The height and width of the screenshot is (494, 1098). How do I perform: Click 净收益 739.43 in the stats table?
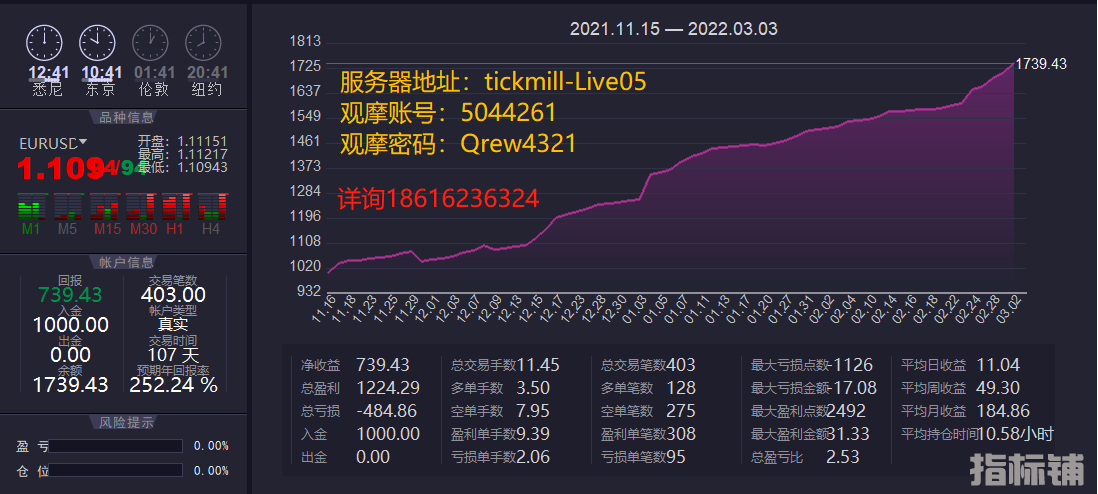click(355, 365)
